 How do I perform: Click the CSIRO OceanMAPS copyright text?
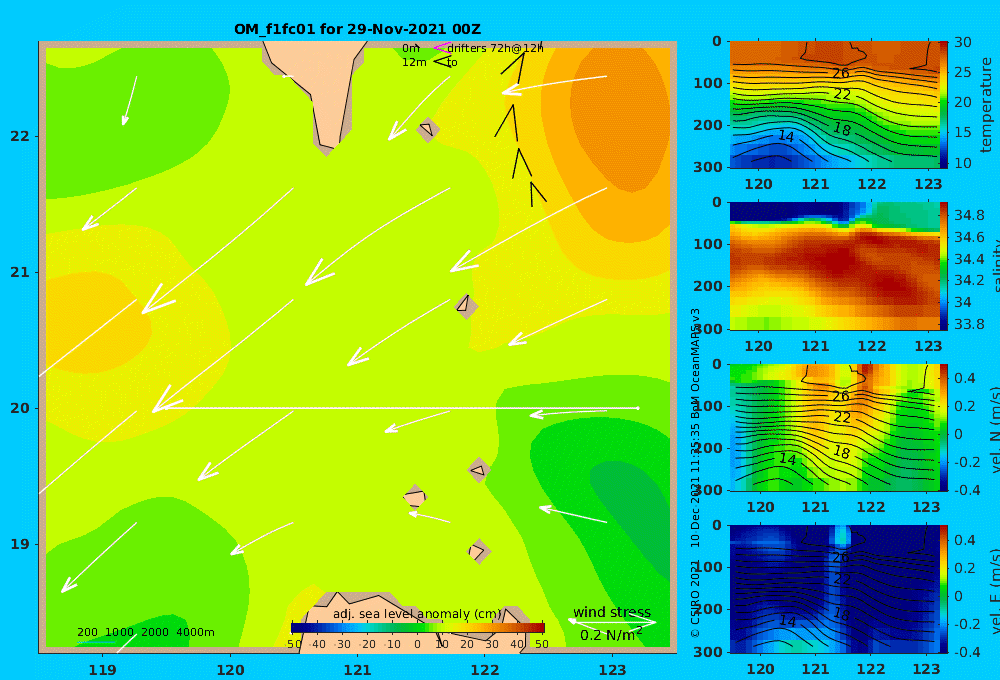point(695,472)
